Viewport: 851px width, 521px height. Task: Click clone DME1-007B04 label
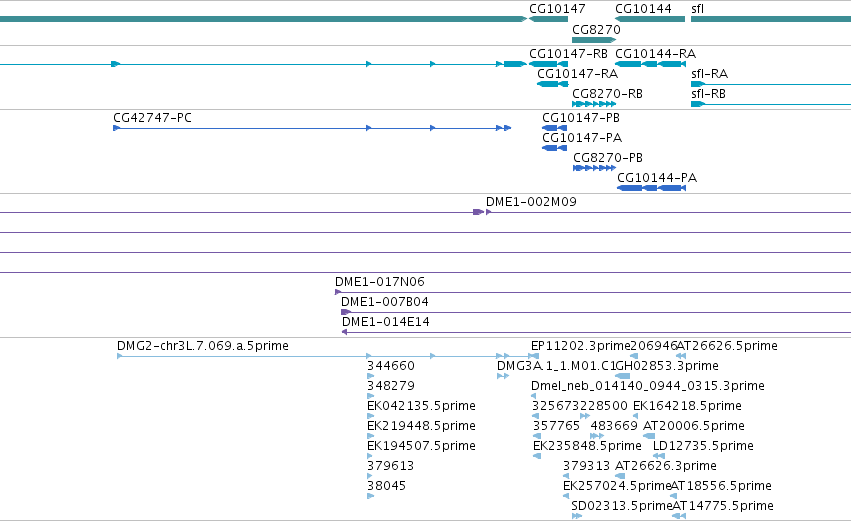[384, 301]
